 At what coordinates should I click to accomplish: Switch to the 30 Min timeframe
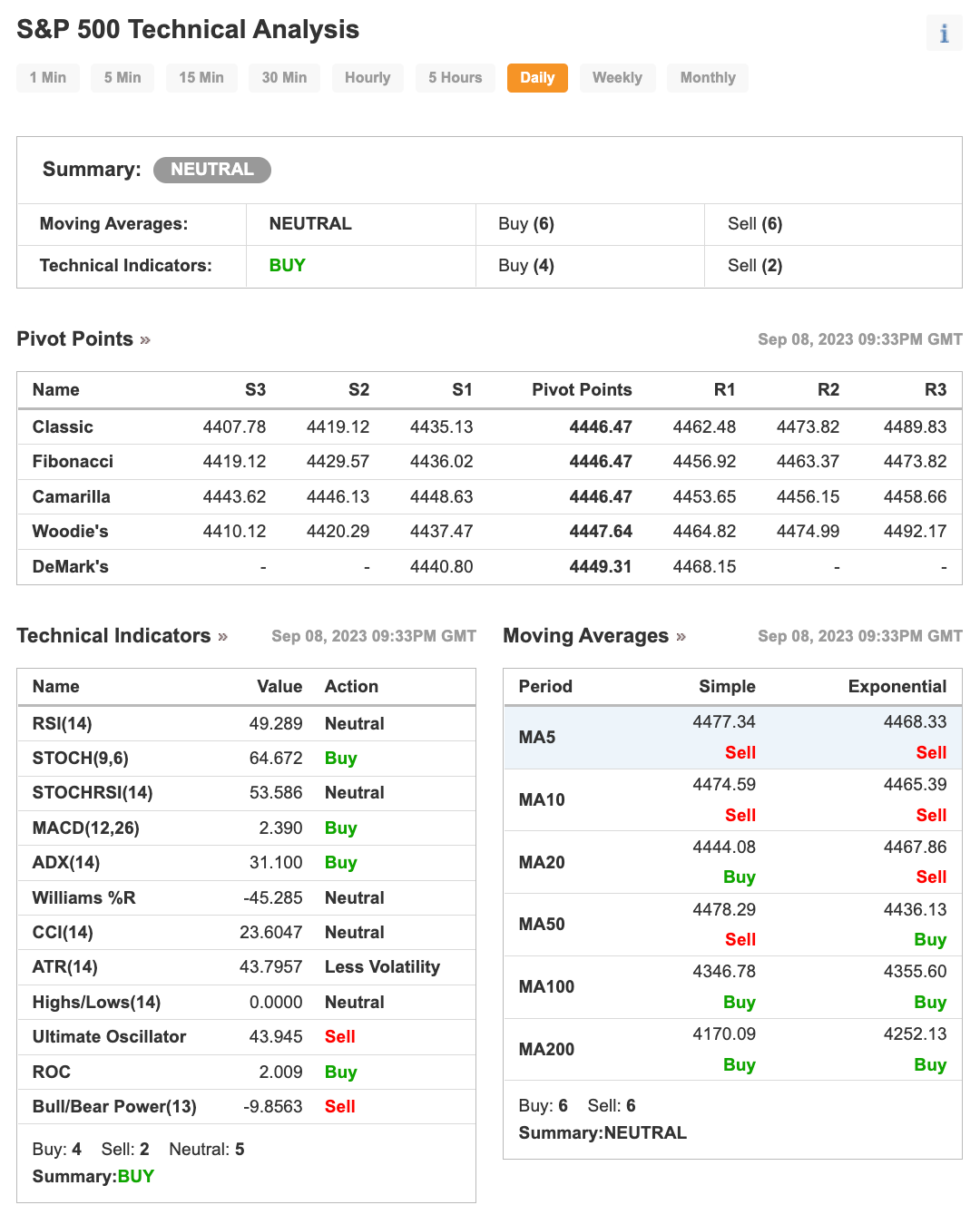pyautogui.click(x=284, y=78)
